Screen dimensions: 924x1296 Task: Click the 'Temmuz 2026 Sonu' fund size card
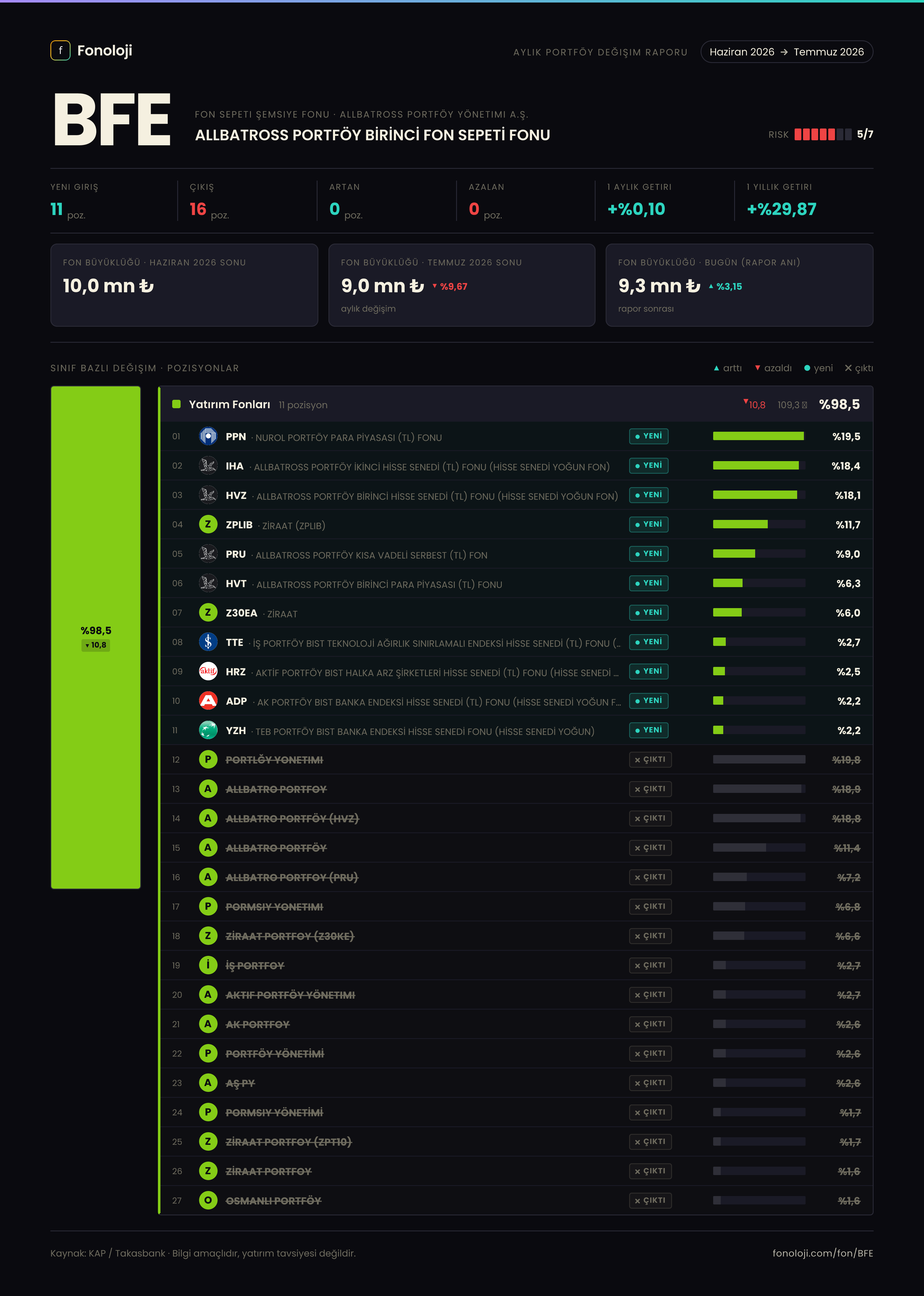[462, 285]
